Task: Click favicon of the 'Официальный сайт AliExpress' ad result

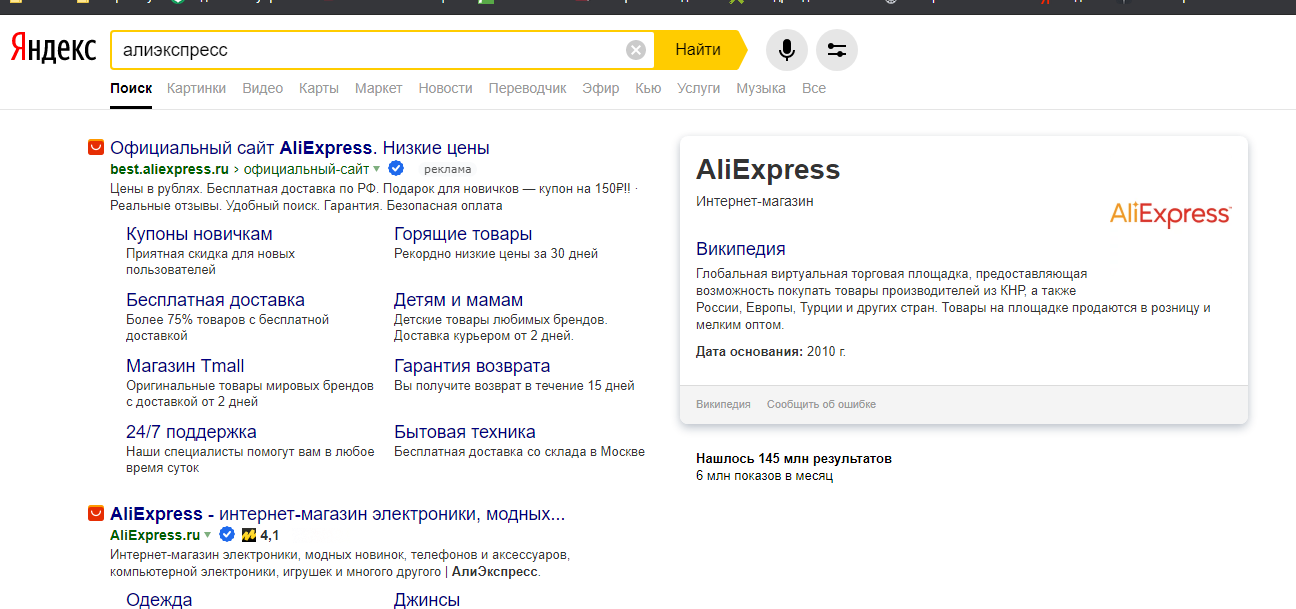Action: click(x=96, y=148)
